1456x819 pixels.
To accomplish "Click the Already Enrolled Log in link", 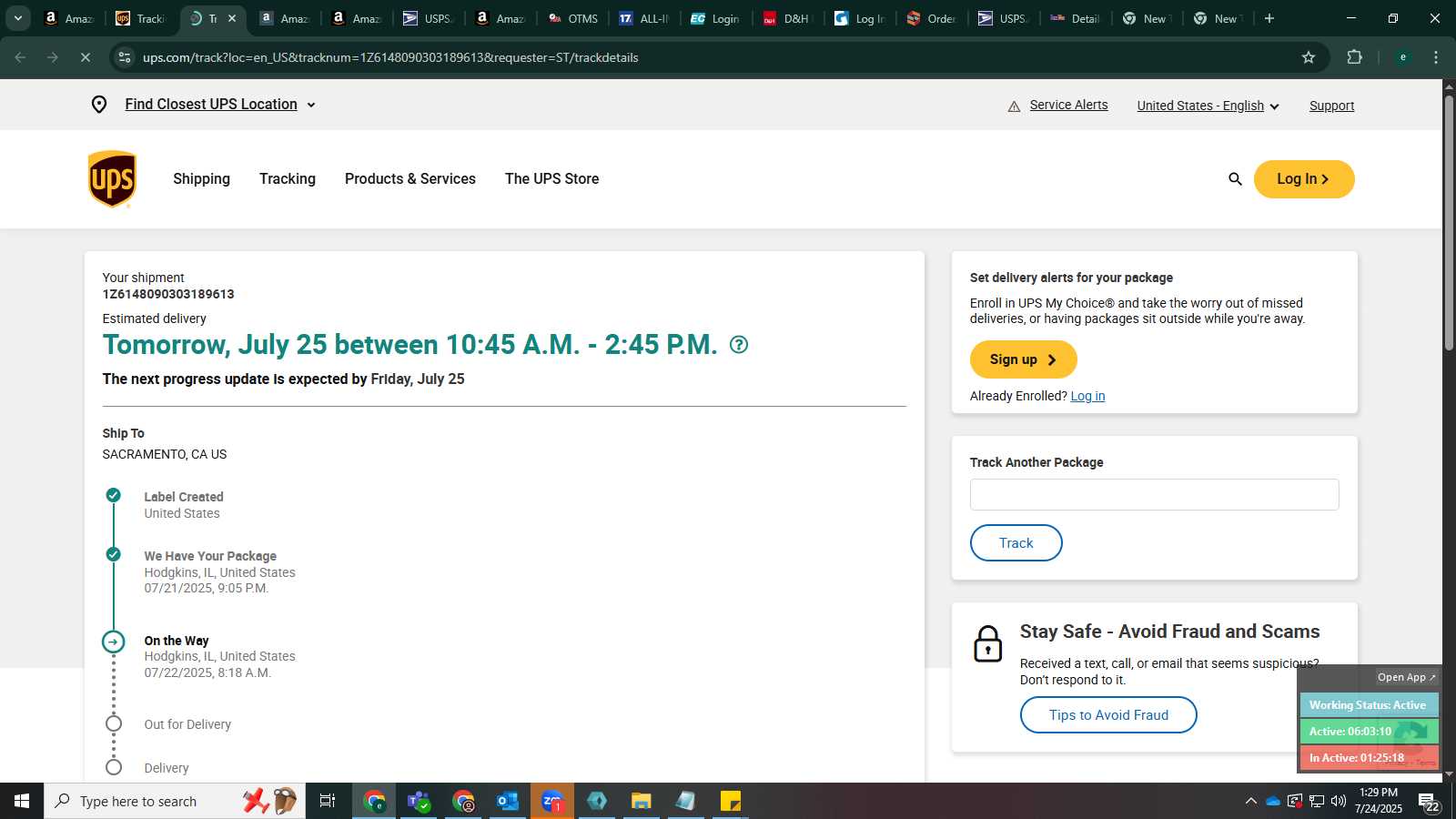I will (1087, 396).
